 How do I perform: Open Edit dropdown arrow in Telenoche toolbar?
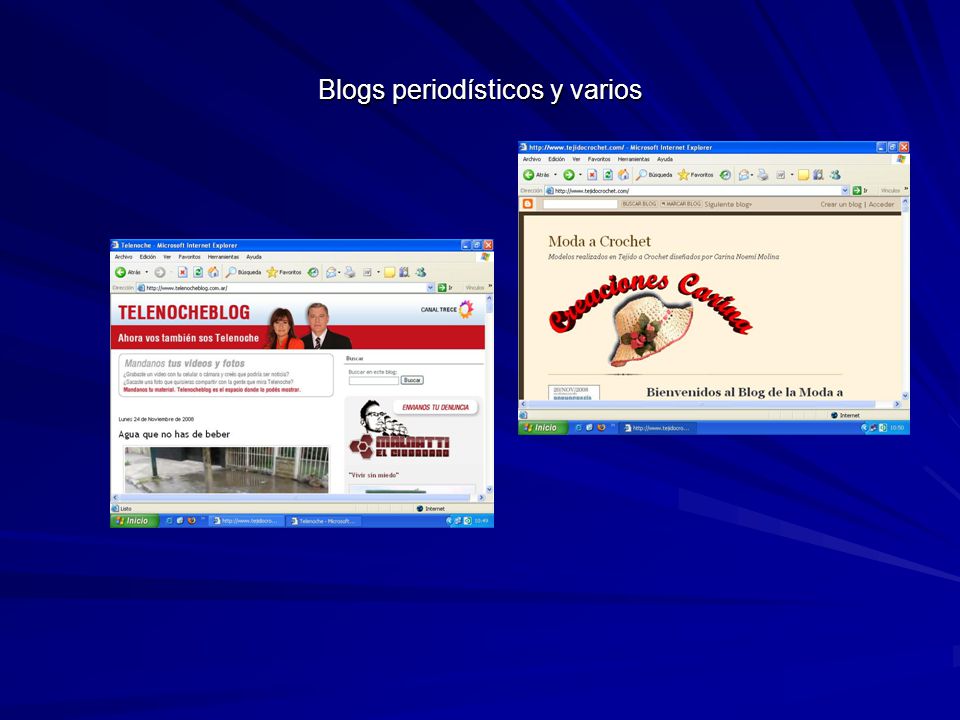click(378, 272)
